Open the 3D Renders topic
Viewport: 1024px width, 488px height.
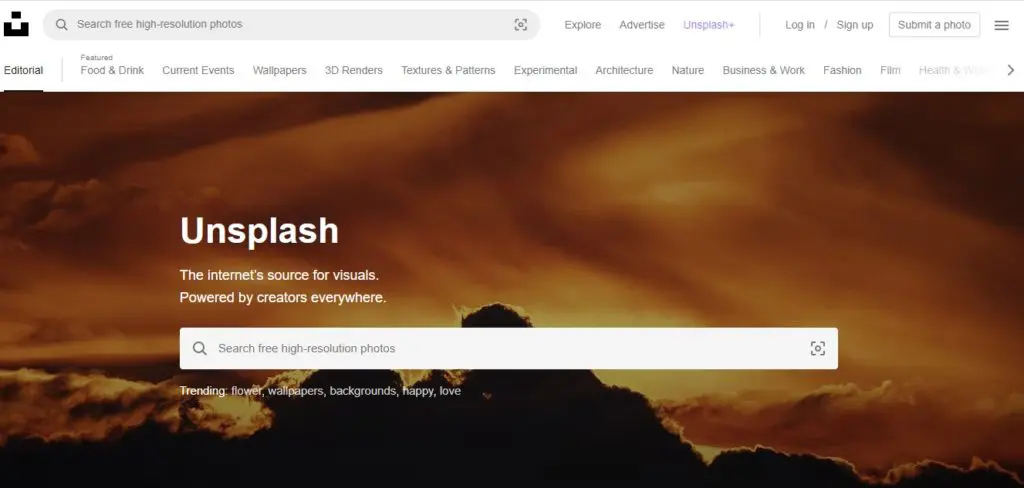(x=353, y=70)
